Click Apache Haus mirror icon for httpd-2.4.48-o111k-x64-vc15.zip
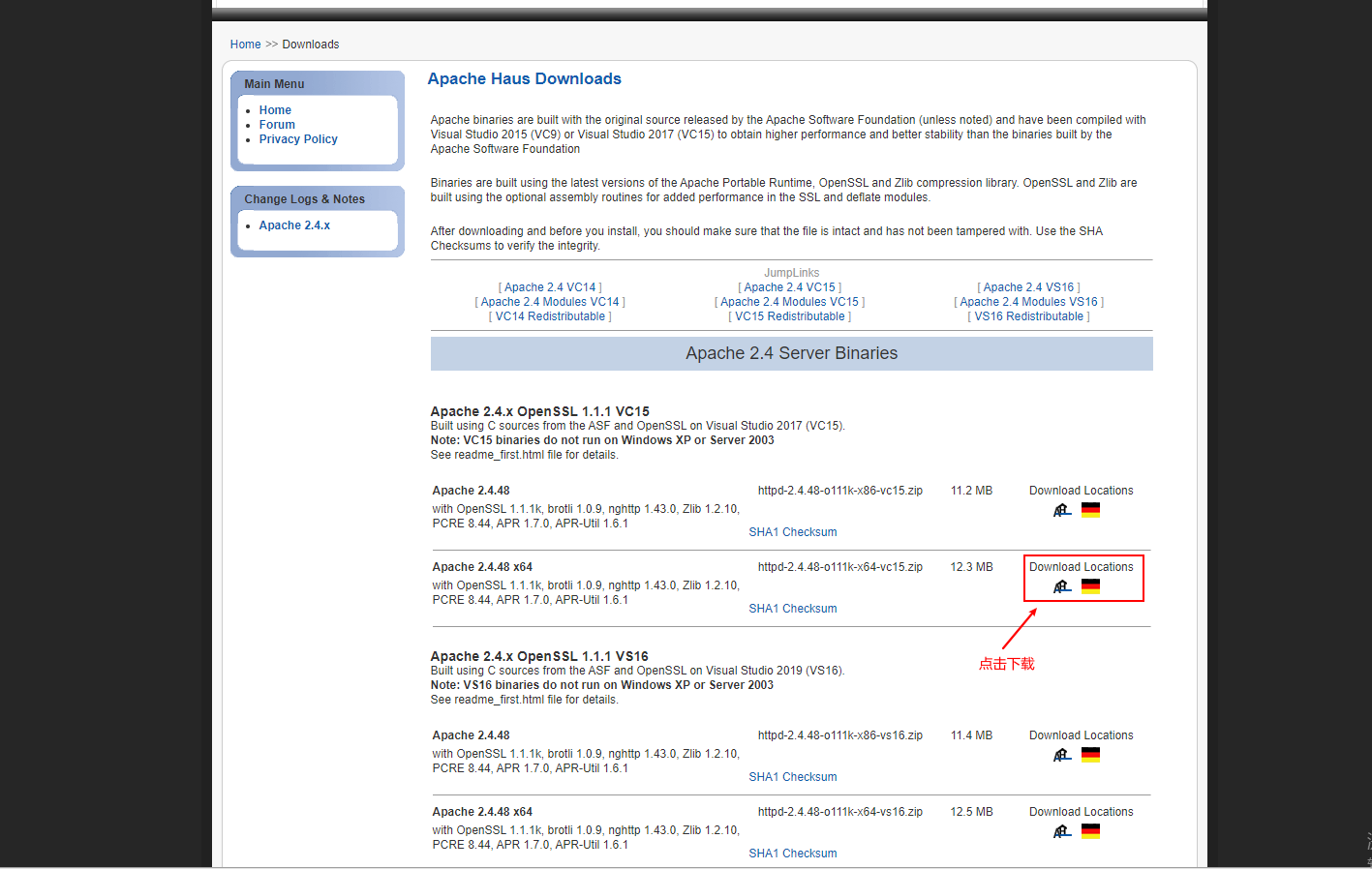This screenshot has width=1372, height=869. (x=1062, y=586)
